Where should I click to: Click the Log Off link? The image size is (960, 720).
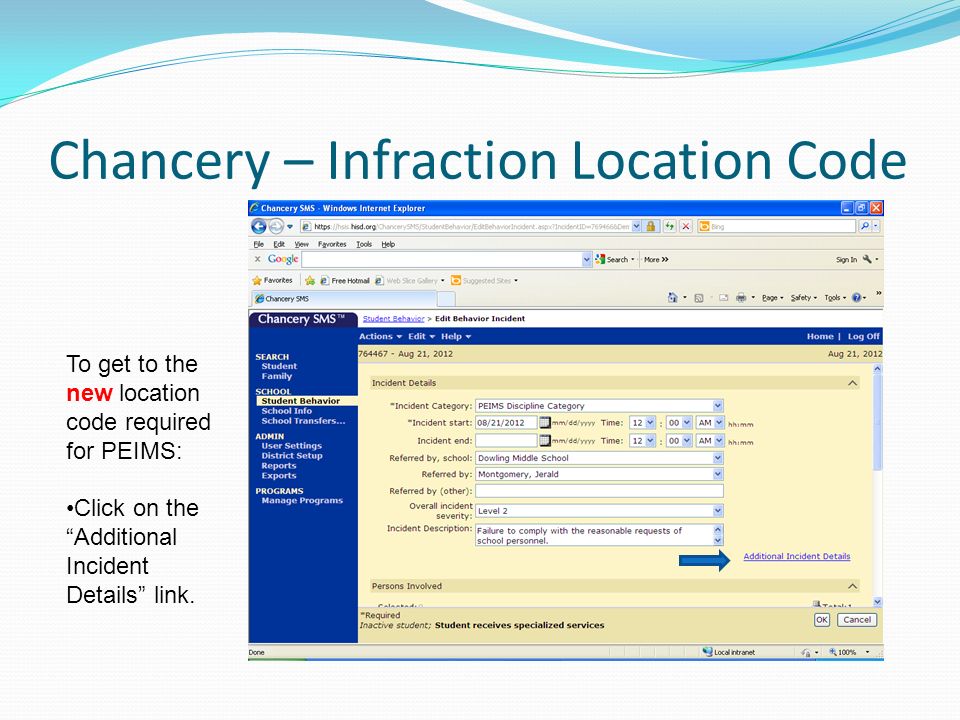coord(863,336)
